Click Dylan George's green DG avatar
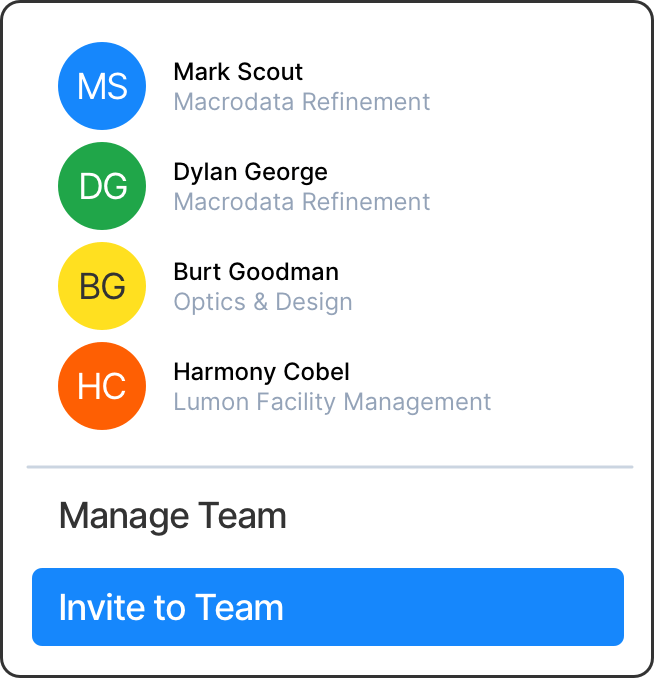This screenshot has height=678, width=654. [x=102, y=186]
